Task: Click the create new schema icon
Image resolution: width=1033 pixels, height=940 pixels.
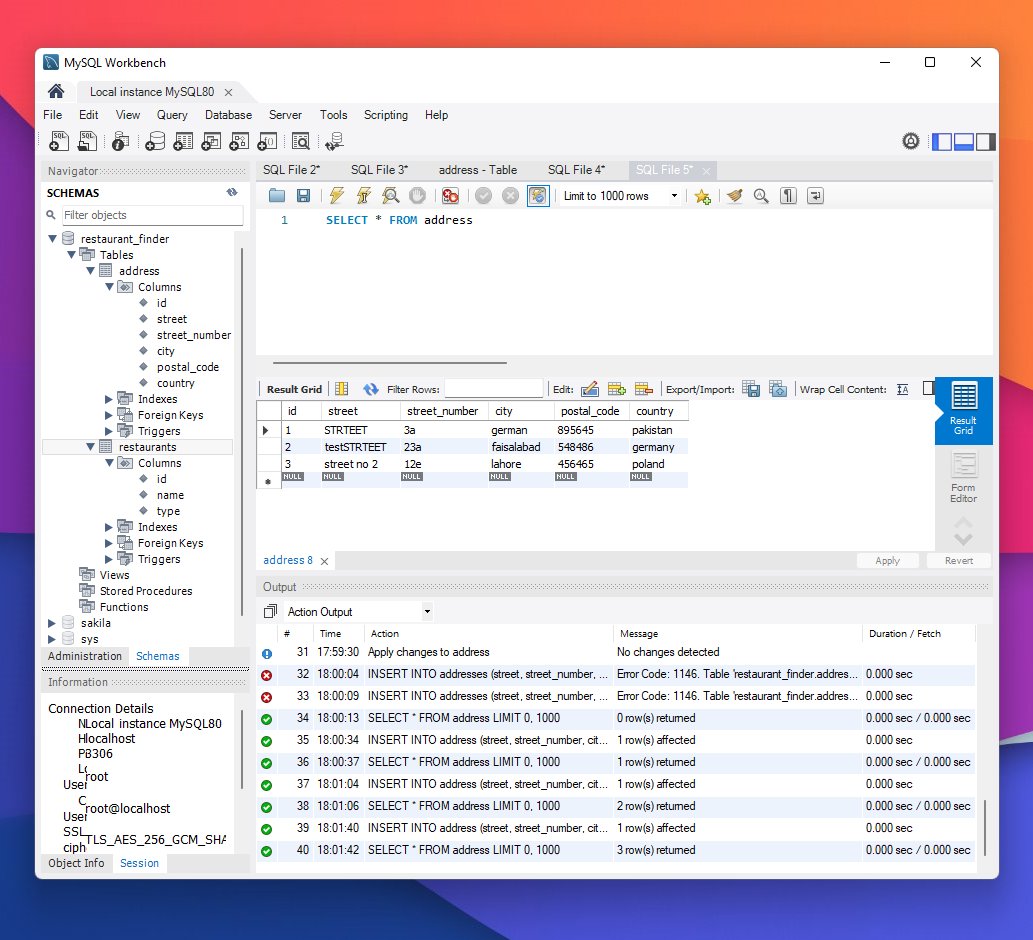Action: pos(155,141)
